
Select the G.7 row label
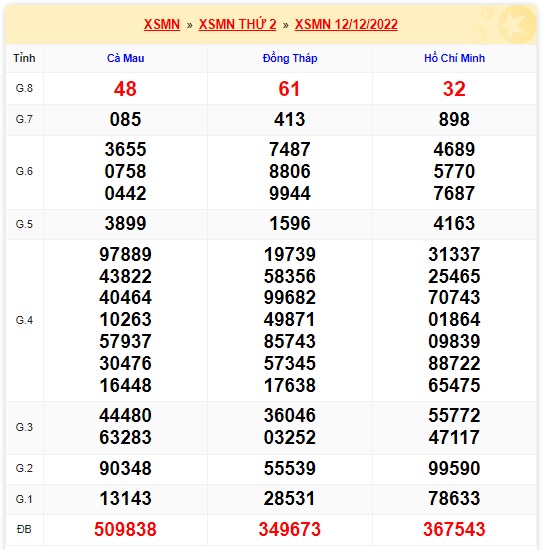pyautogui.click(x=24, y=120)
